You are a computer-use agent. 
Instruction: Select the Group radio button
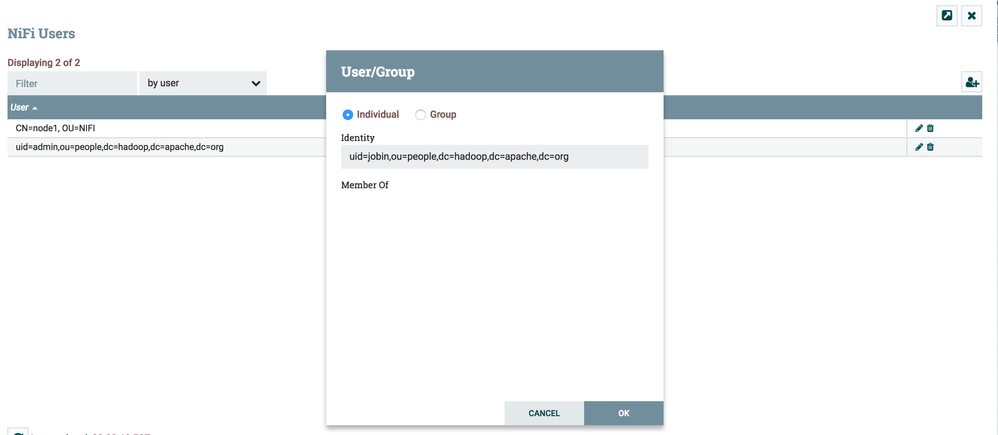click(420, 115)
